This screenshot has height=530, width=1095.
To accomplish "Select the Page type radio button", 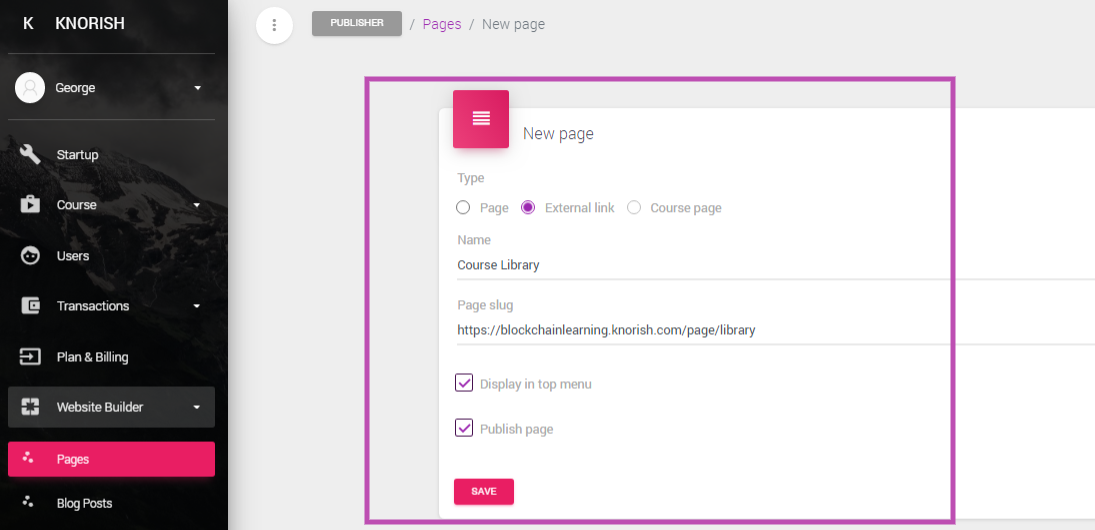I will click(x=462, y=207).
